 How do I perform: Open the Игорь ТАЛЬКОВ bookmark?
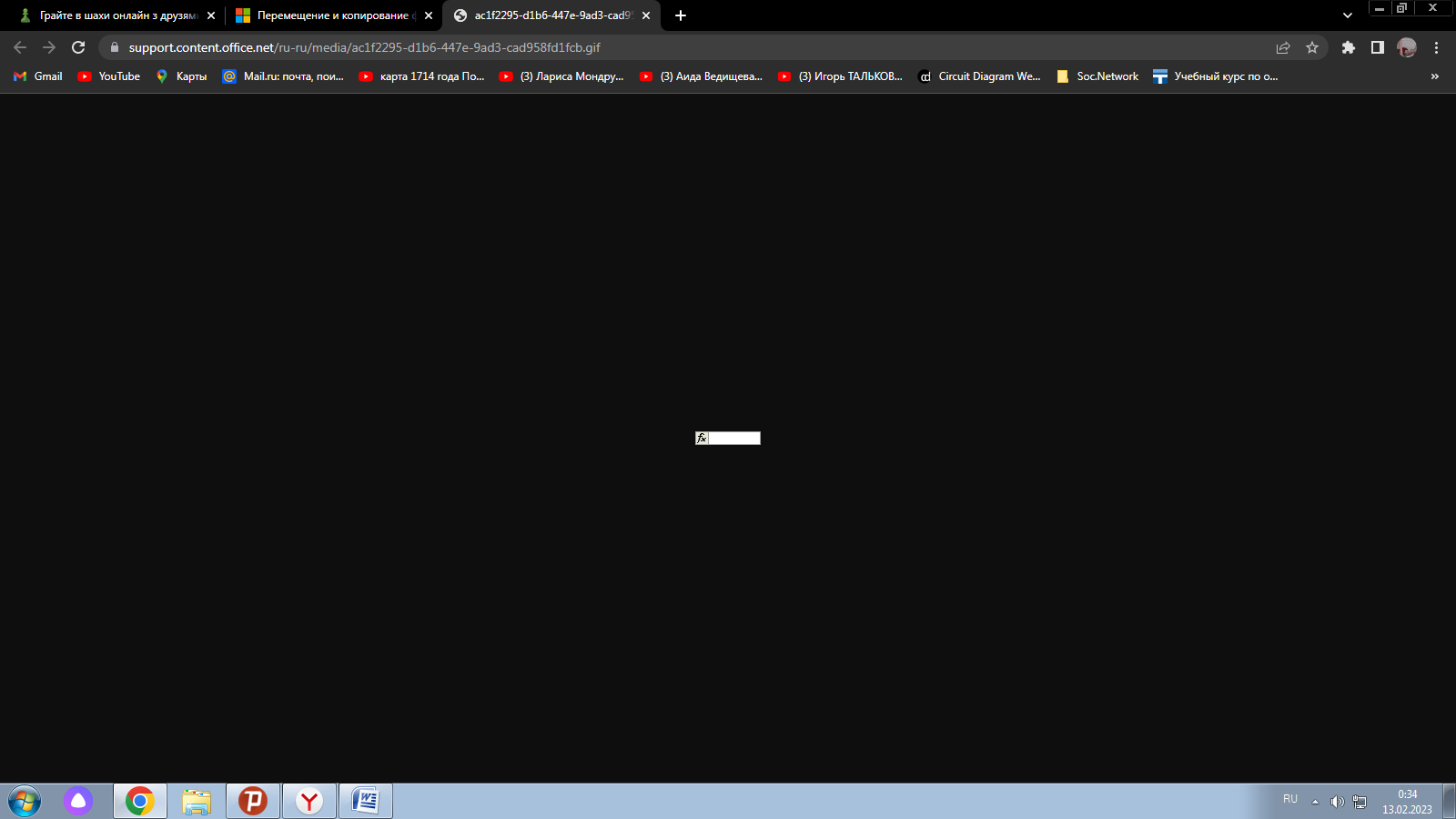pos(840,76)
